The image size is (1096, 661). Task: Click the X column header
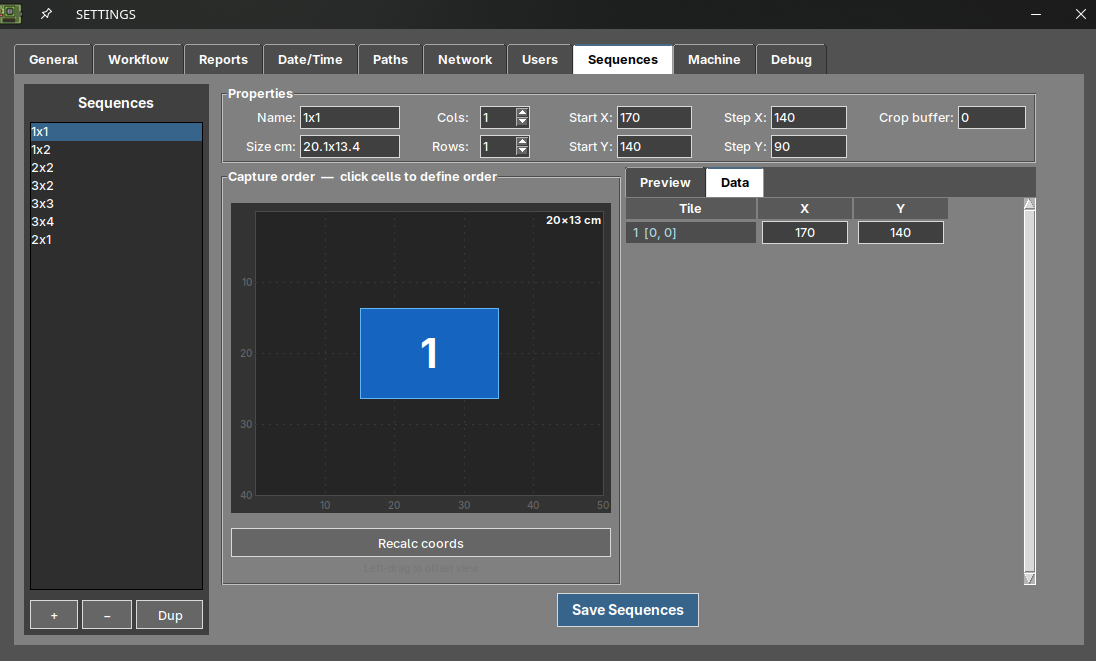(x=805, y=208)
